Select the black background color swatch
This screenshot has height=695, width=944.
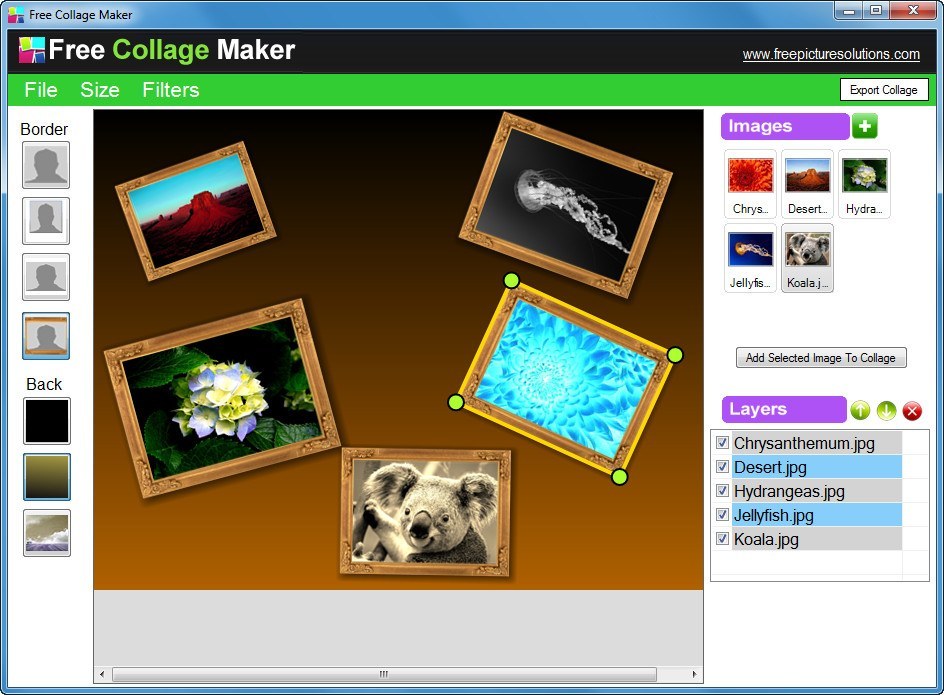tap(45, 421)
